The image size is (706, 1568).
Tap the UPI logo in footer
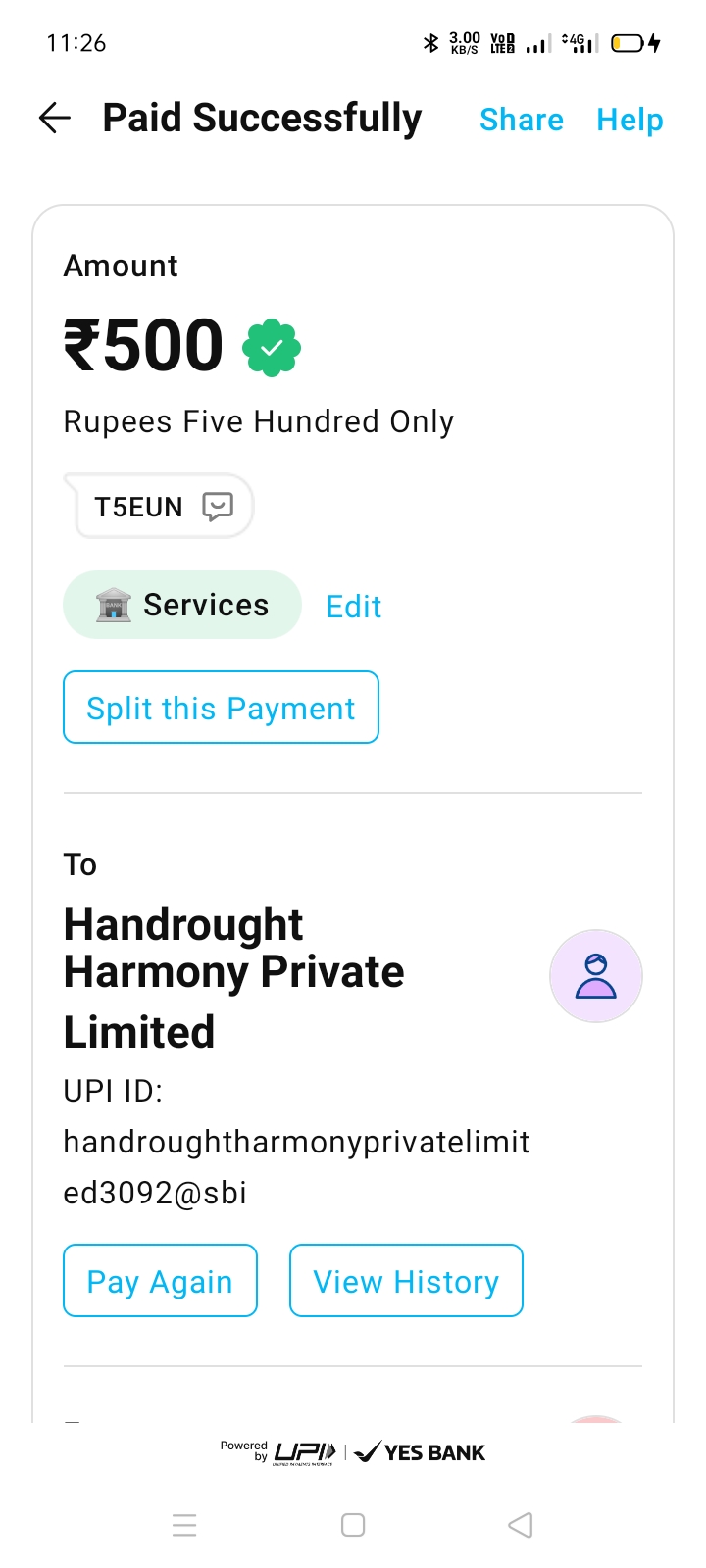click(x=305, y=1452)
